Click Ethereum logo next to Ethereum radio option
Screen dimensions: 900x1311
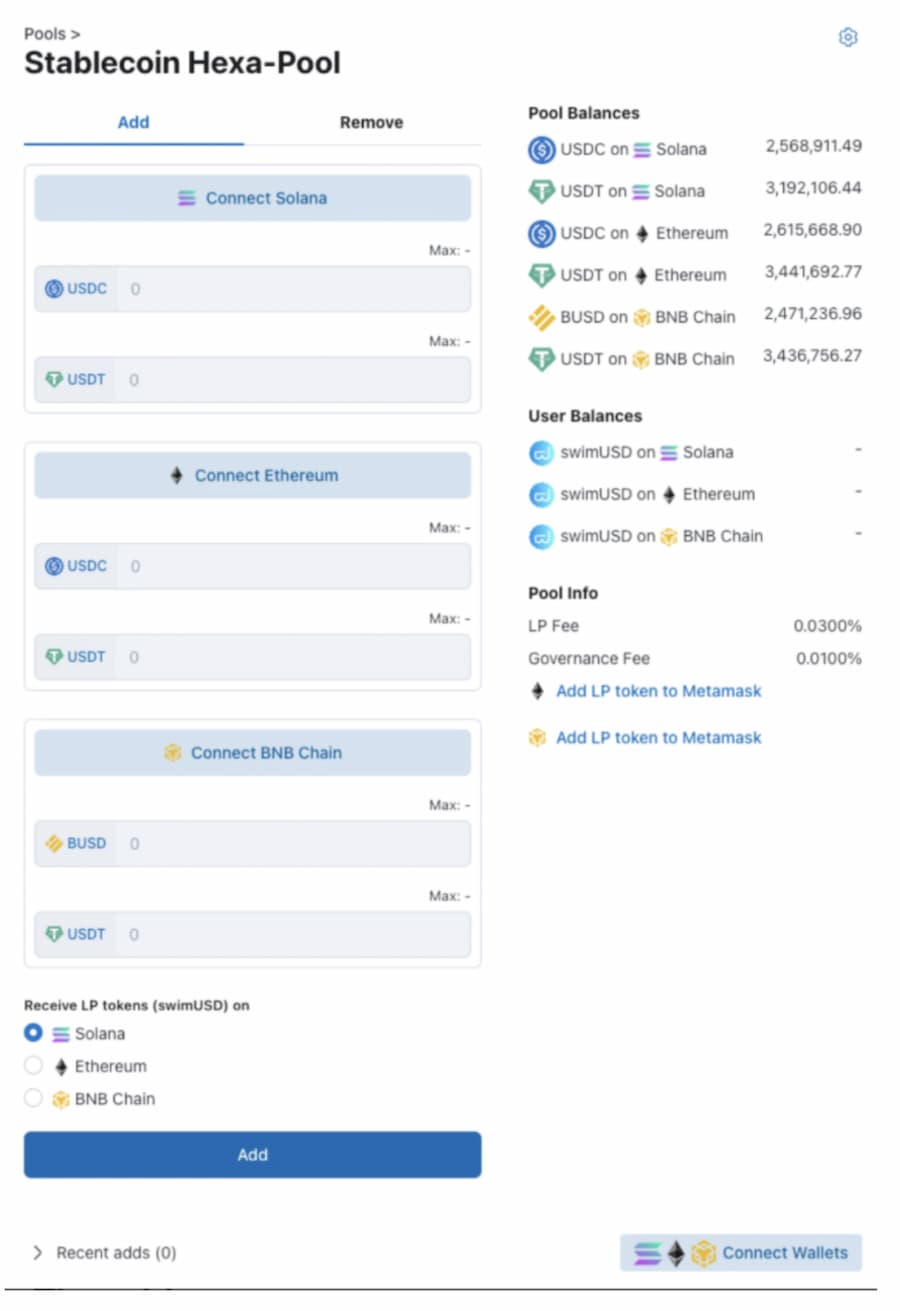point(61,1067)
